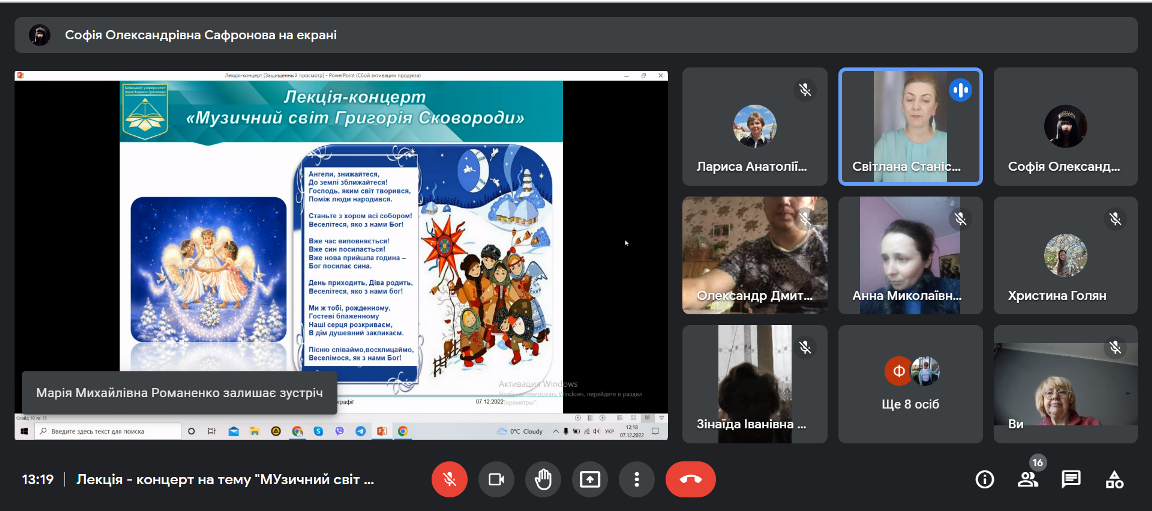Open the chat panel icon
1152x511 pixels.
(1071, 479)
